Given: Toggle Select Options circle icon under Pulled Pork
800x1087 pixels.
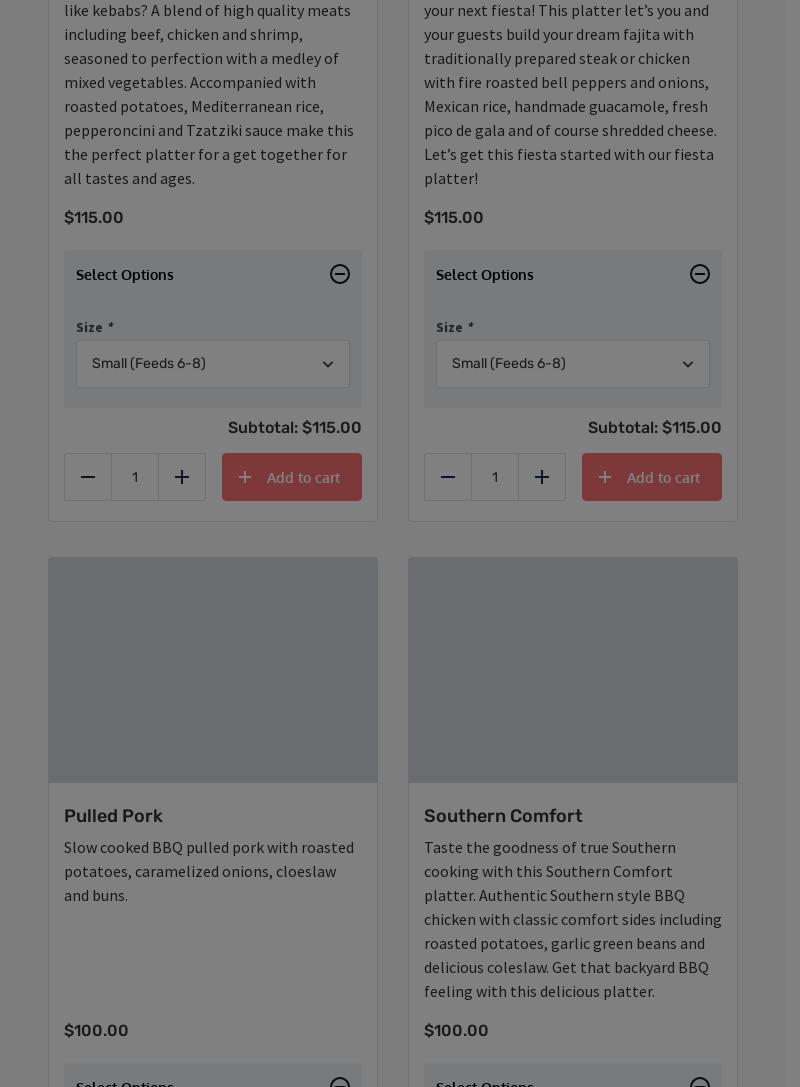Looking at the screenshot, I should pos(340,1082).
